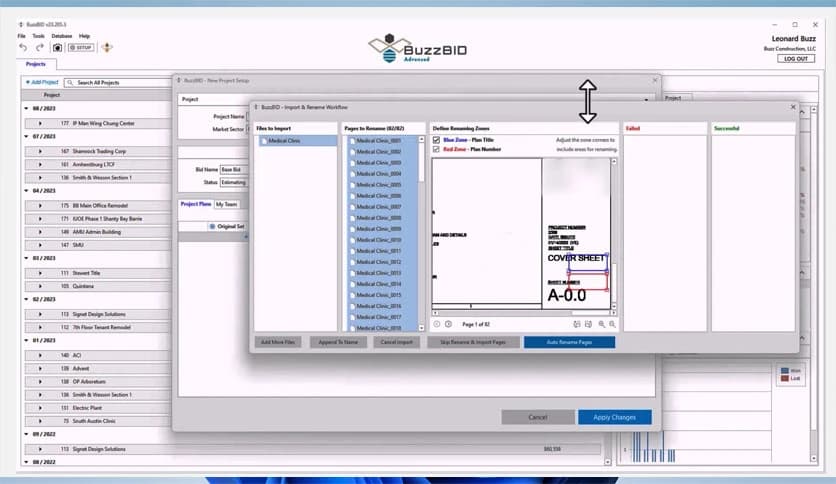Collapse the 03/2023 project group
This screenshot has height=484, width=836.
(x=27, y=258)
